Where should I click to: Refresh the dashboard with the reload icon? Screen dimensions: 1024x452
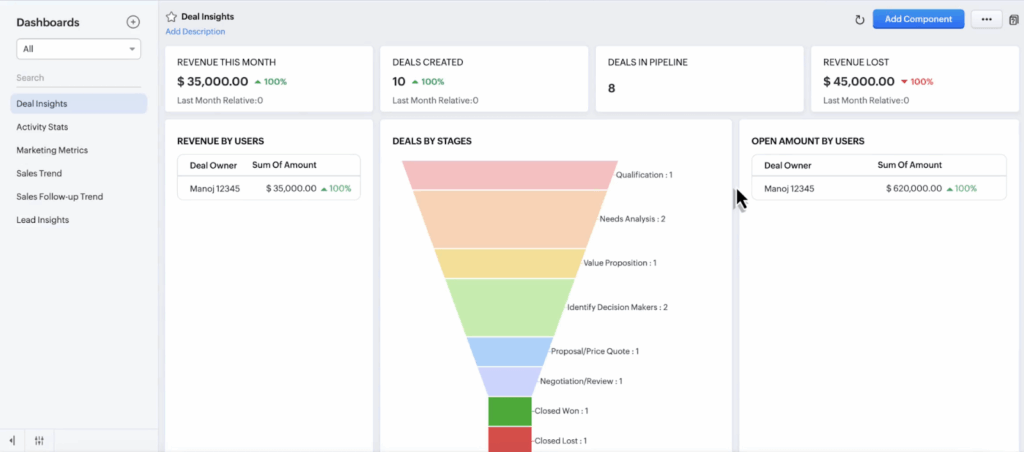point(859,19)
